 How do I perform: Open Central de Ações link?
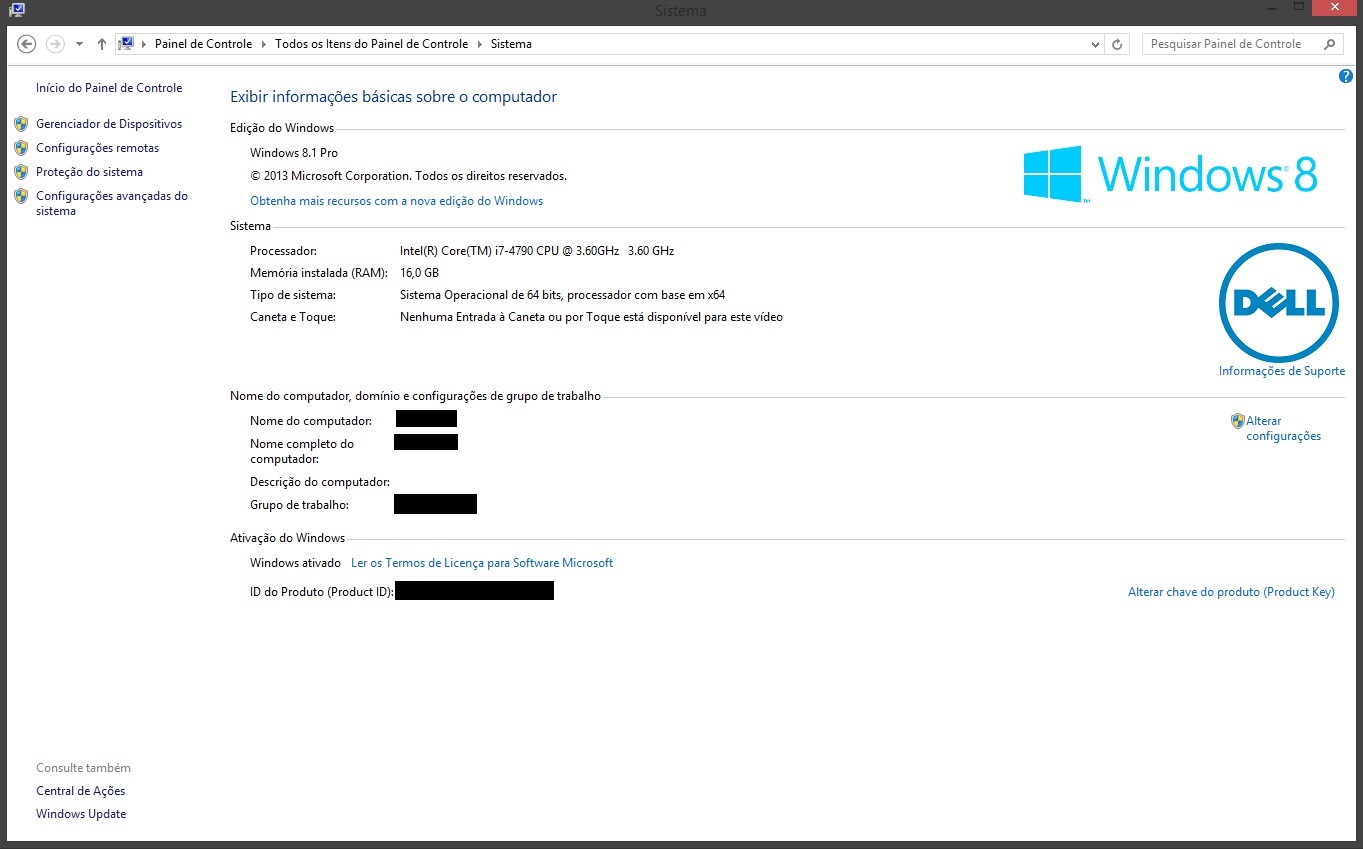pos(80,791)
